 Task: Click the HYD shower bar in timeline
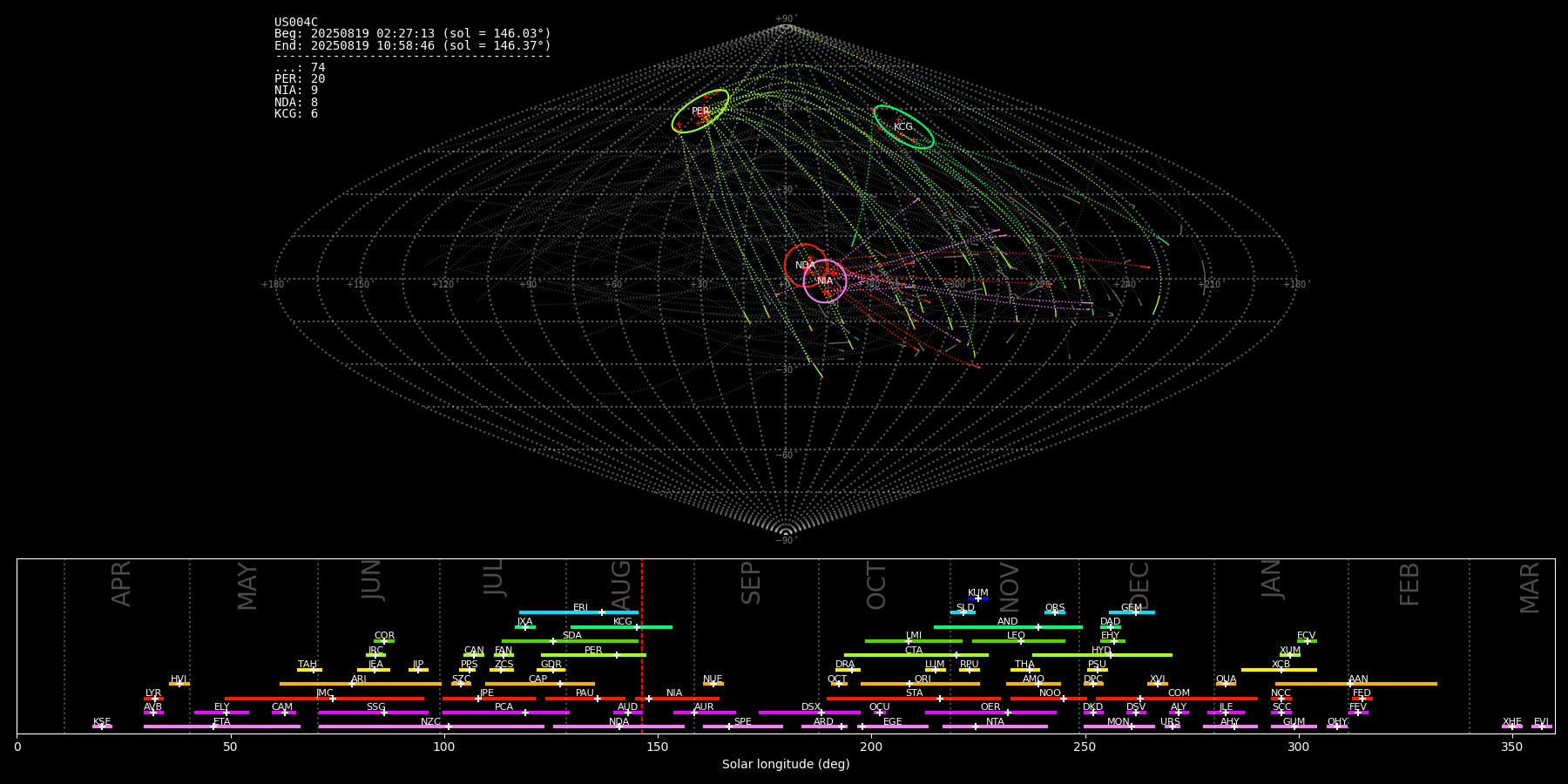1102,655
